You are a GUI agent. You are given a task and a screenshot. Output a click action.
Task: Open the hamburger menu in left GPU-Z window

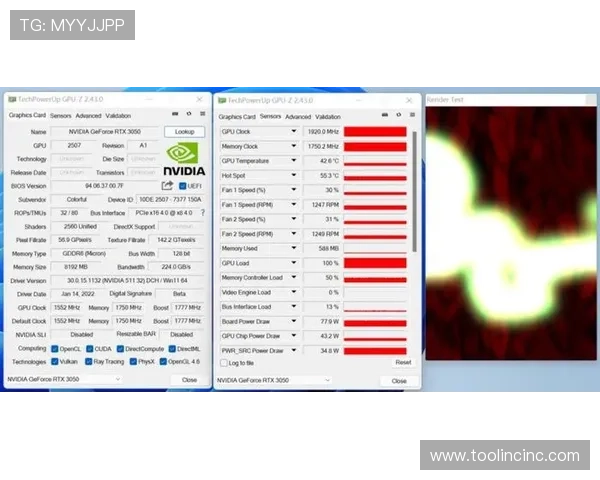pos(203,114)
